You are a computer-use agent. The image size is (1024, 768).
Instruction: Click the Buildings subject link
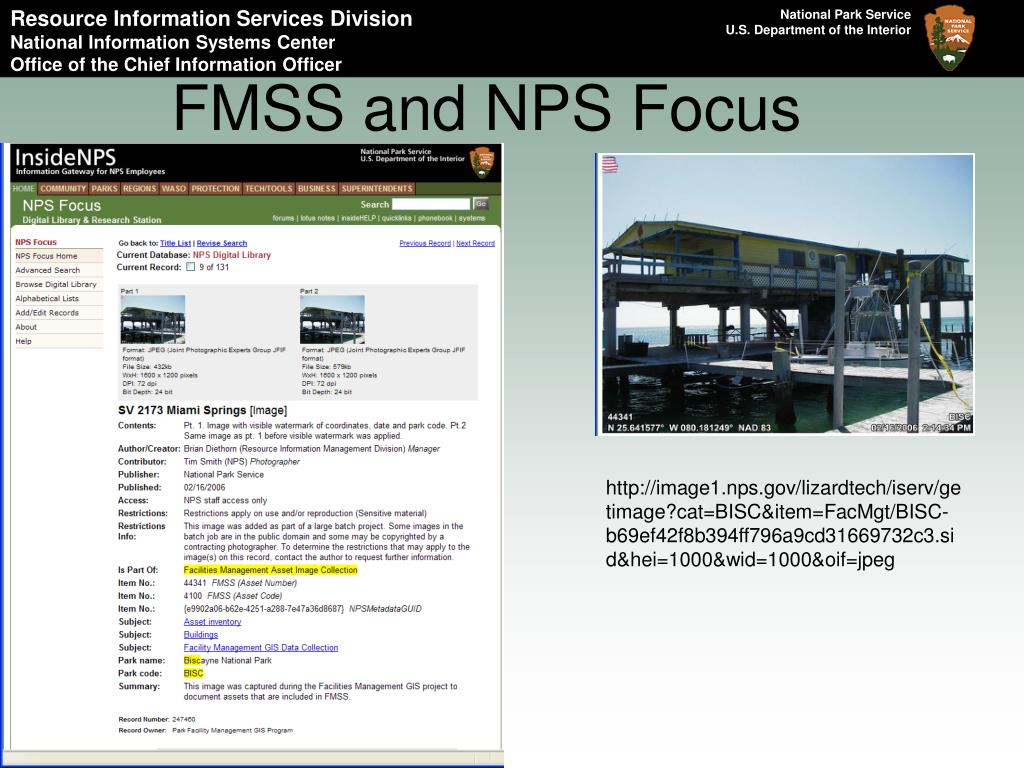click(200, 635)
